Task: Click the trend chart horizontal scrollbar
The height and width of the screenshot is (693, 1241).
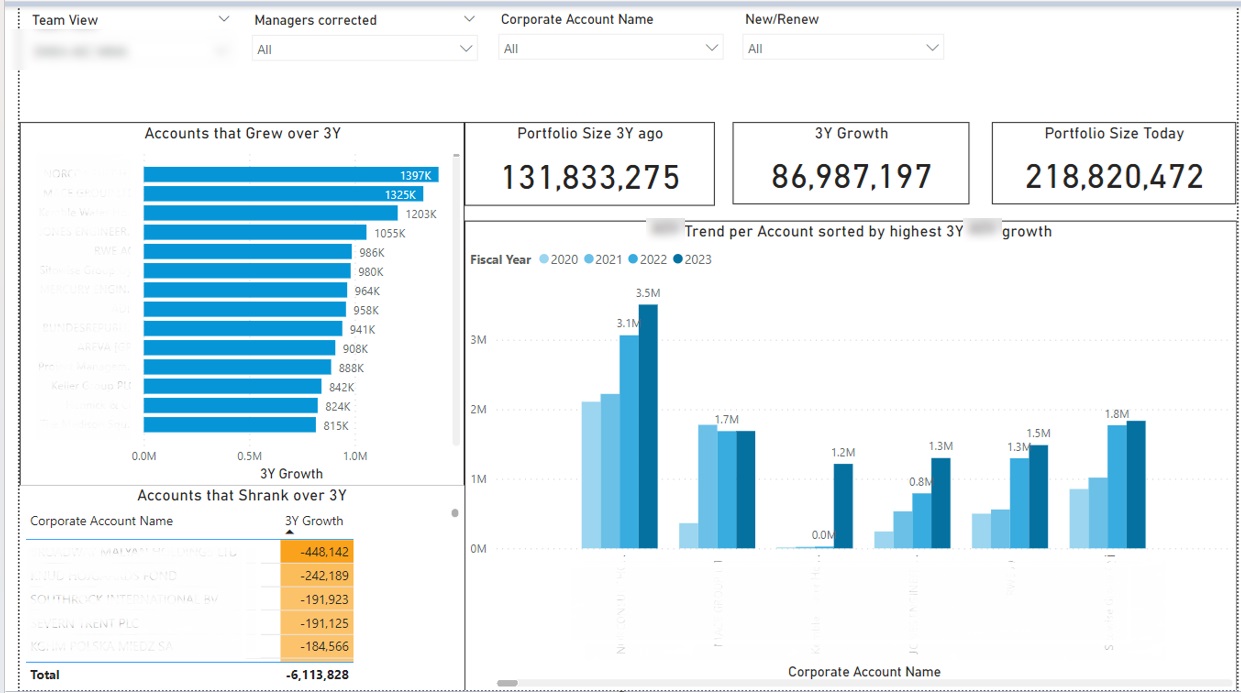Action: pos(507,683)
